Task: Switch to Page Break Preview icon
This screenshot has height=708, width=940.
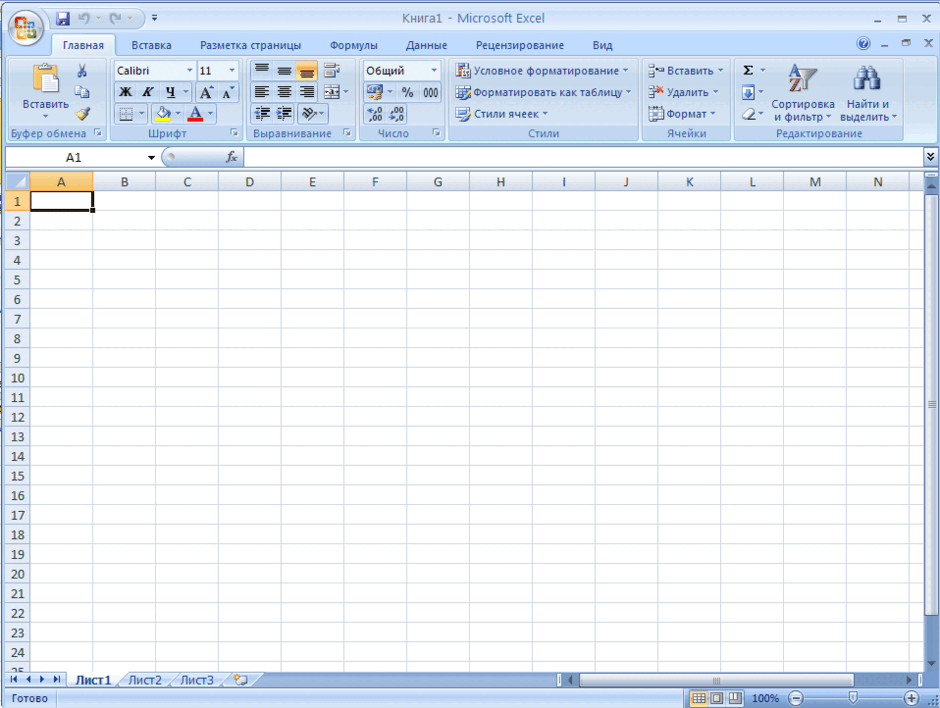Action: [x=735, y=698]
